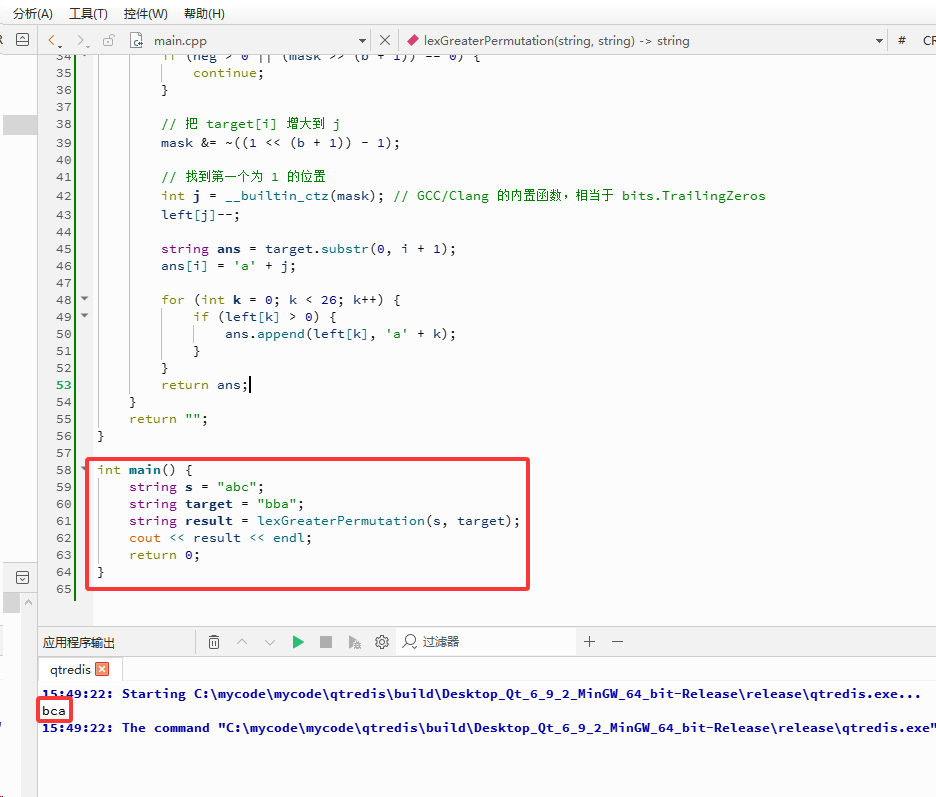
Task: Open the 控件(W) menu
Action: click(146, 14)
